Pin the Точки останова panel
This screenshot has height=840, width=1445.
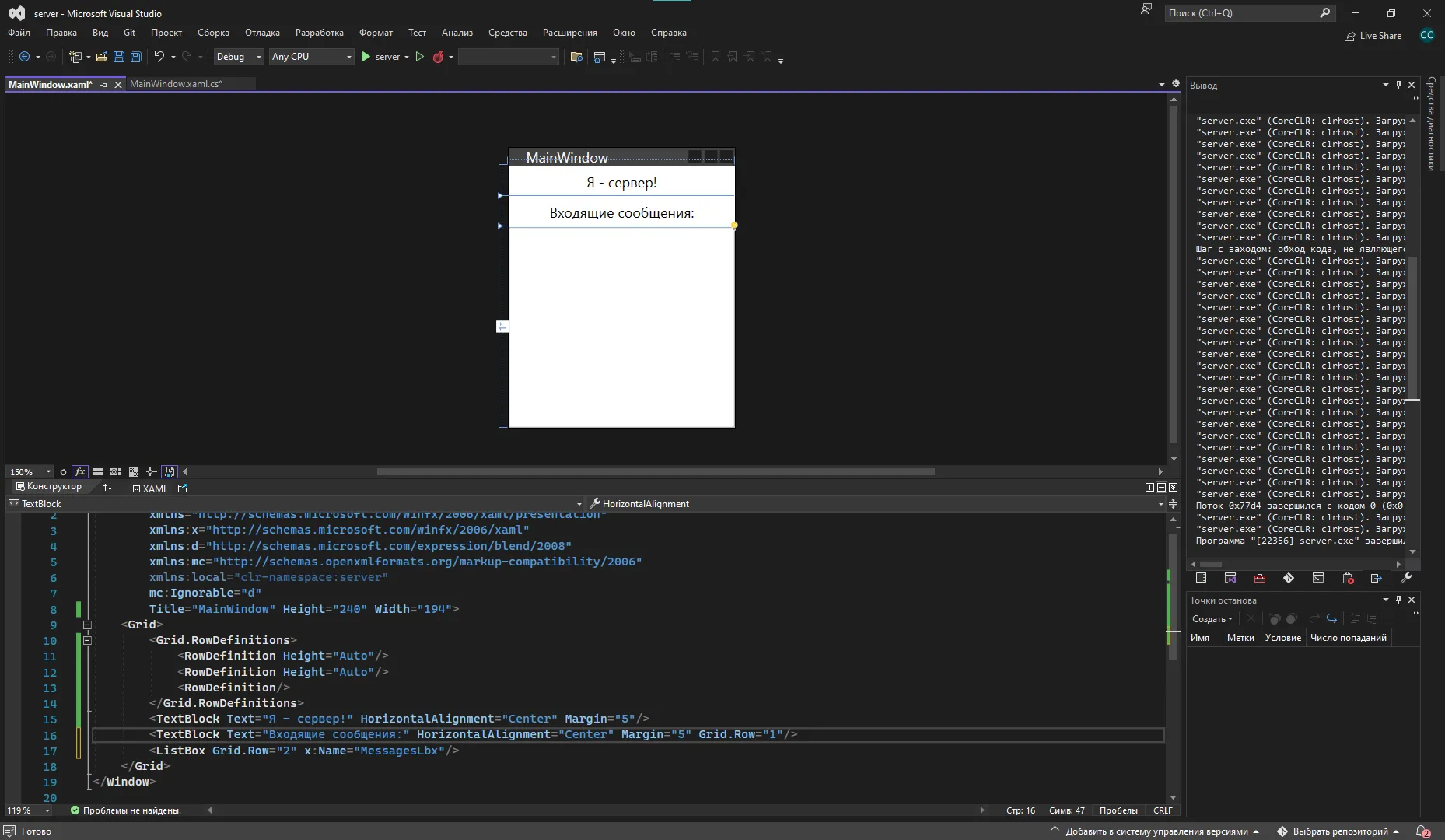pyautogui.click(x=1398, y=600)
